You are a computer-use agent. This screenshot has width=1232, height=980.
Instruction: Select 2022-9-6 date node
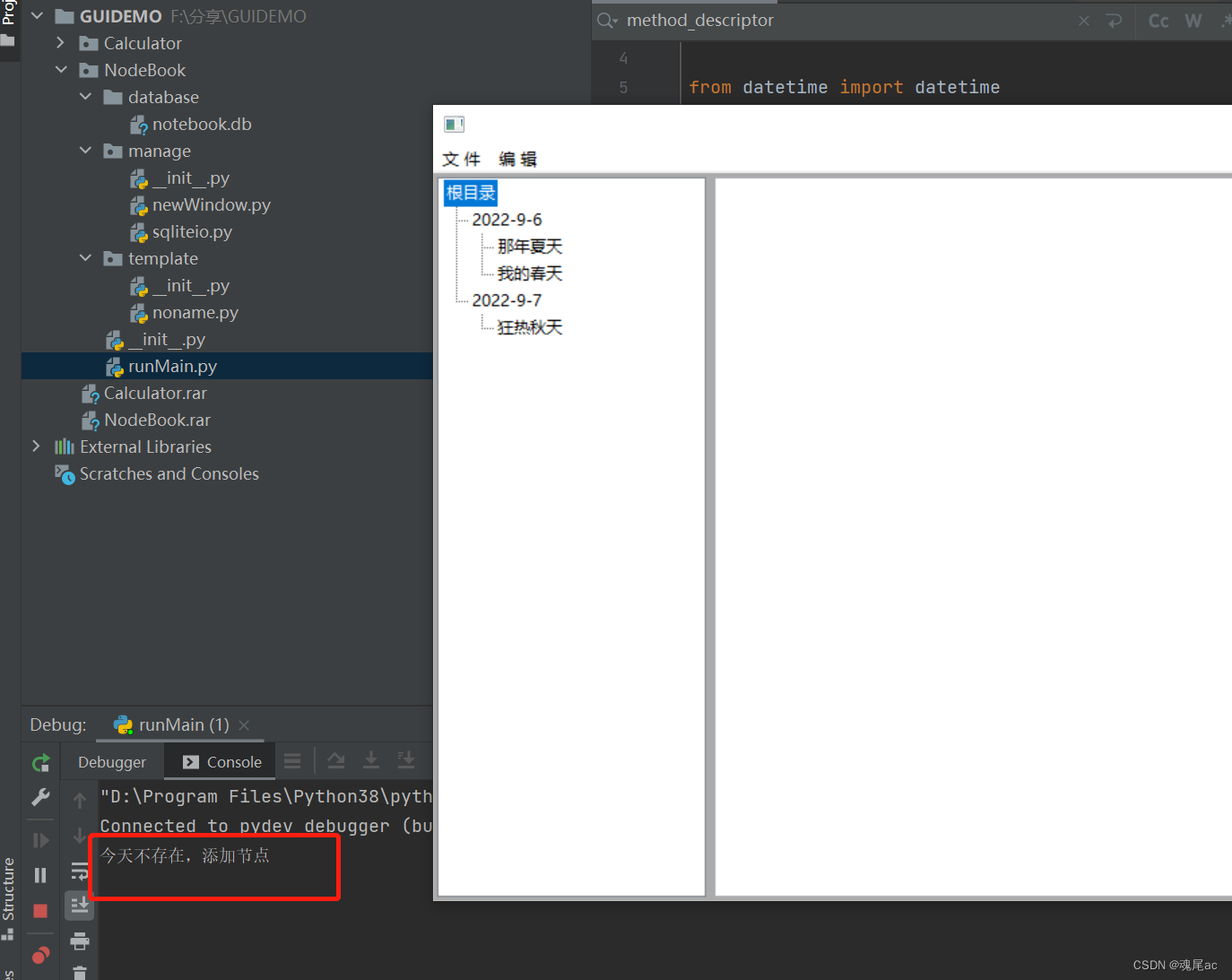507,220
